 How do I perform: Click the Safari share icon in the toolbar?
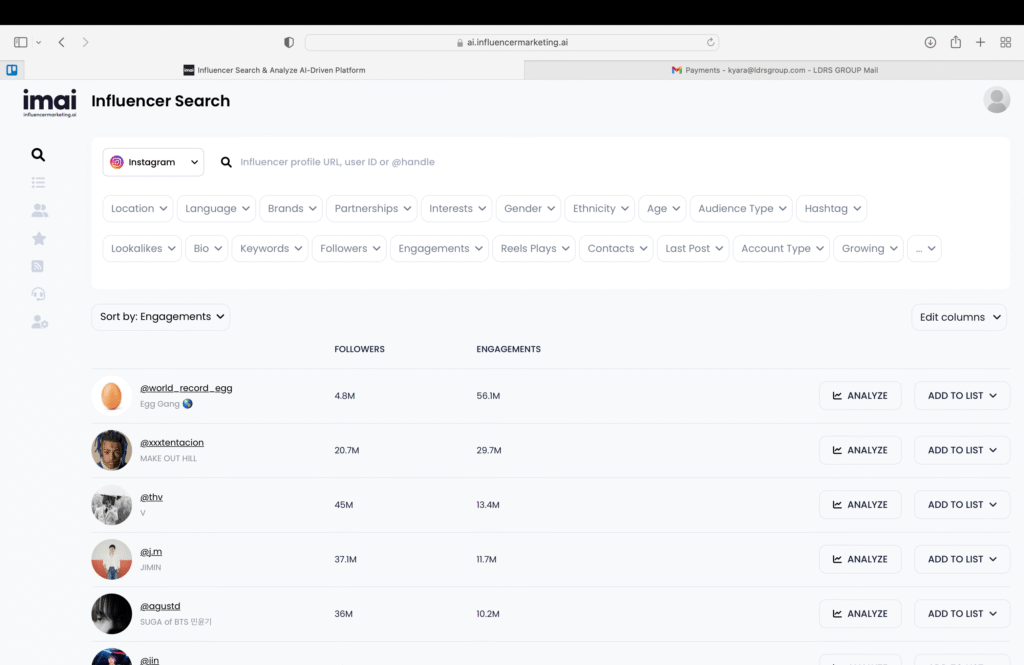[955, 42]
